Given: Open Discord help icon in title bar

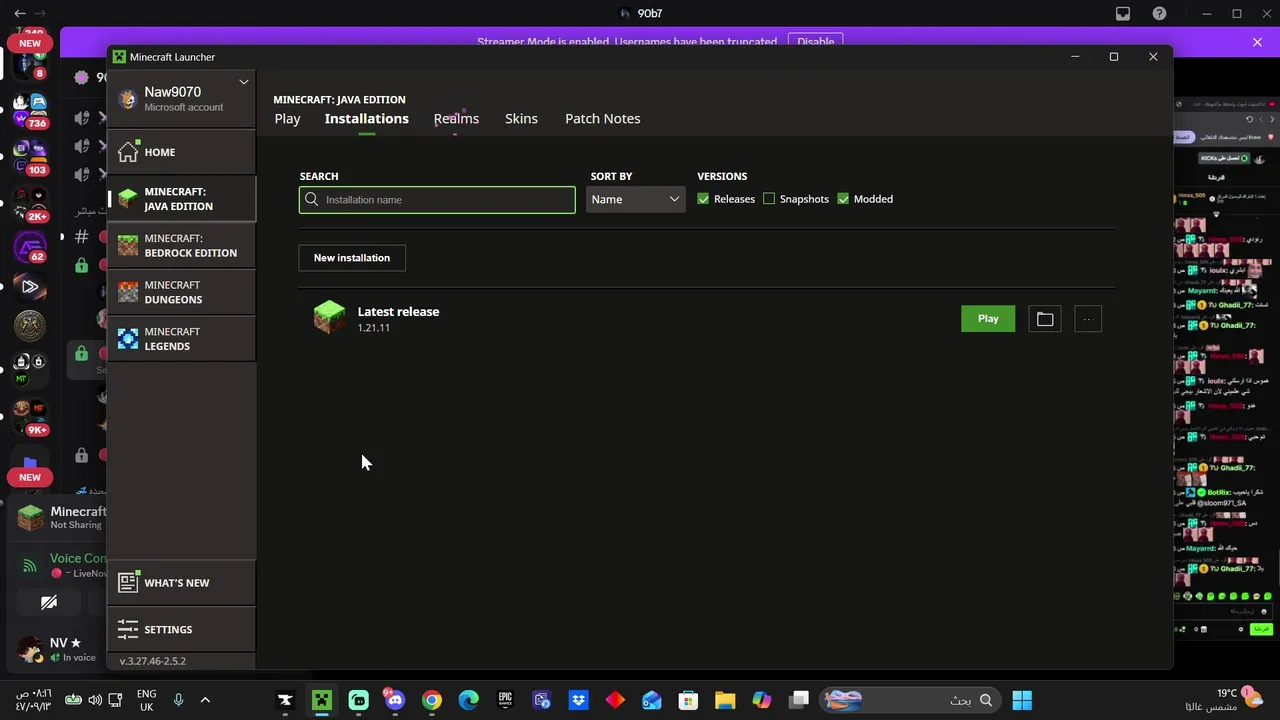Looking at the screenshot, I should (1159, 14).
